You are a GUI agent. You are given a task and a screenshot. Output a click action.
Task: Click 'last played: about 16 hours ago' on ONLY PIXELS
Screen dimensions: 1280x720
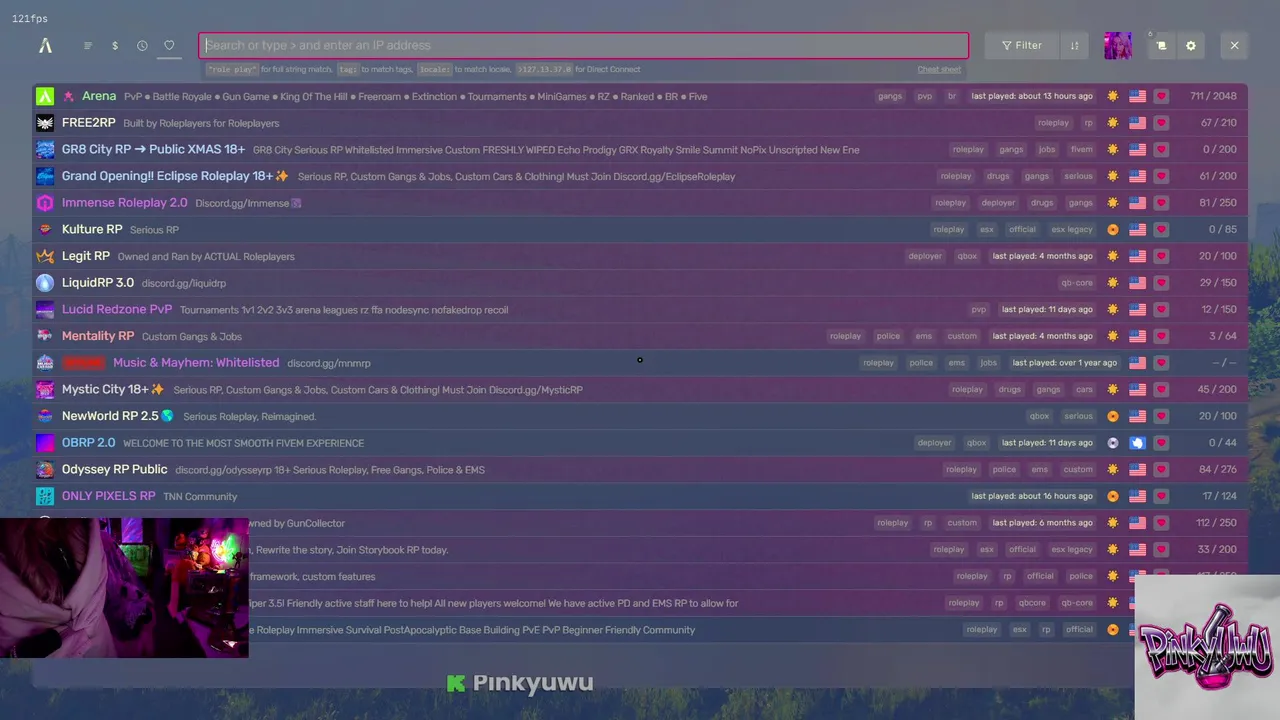[x=1032, y=496]
